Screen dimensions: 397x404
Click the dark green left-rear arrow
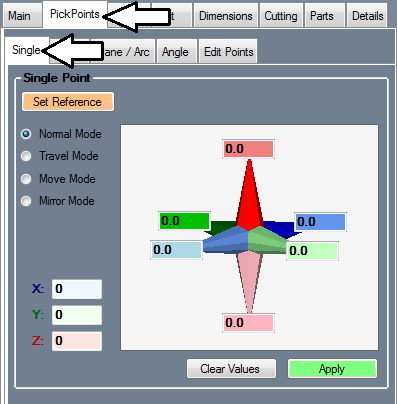coord(222,227)
